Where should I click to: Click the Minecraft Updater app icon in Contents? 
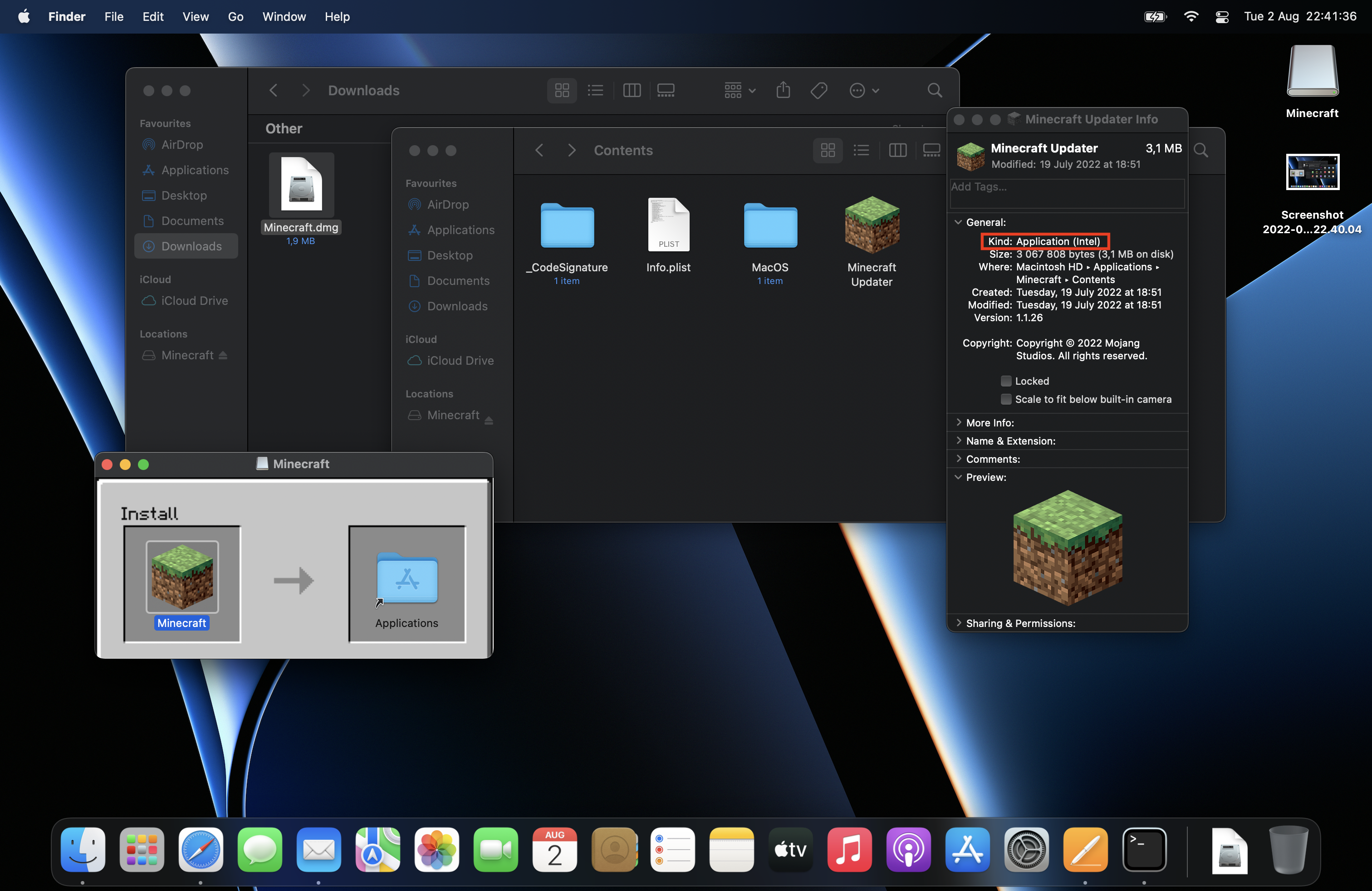(x=872, y=225)
